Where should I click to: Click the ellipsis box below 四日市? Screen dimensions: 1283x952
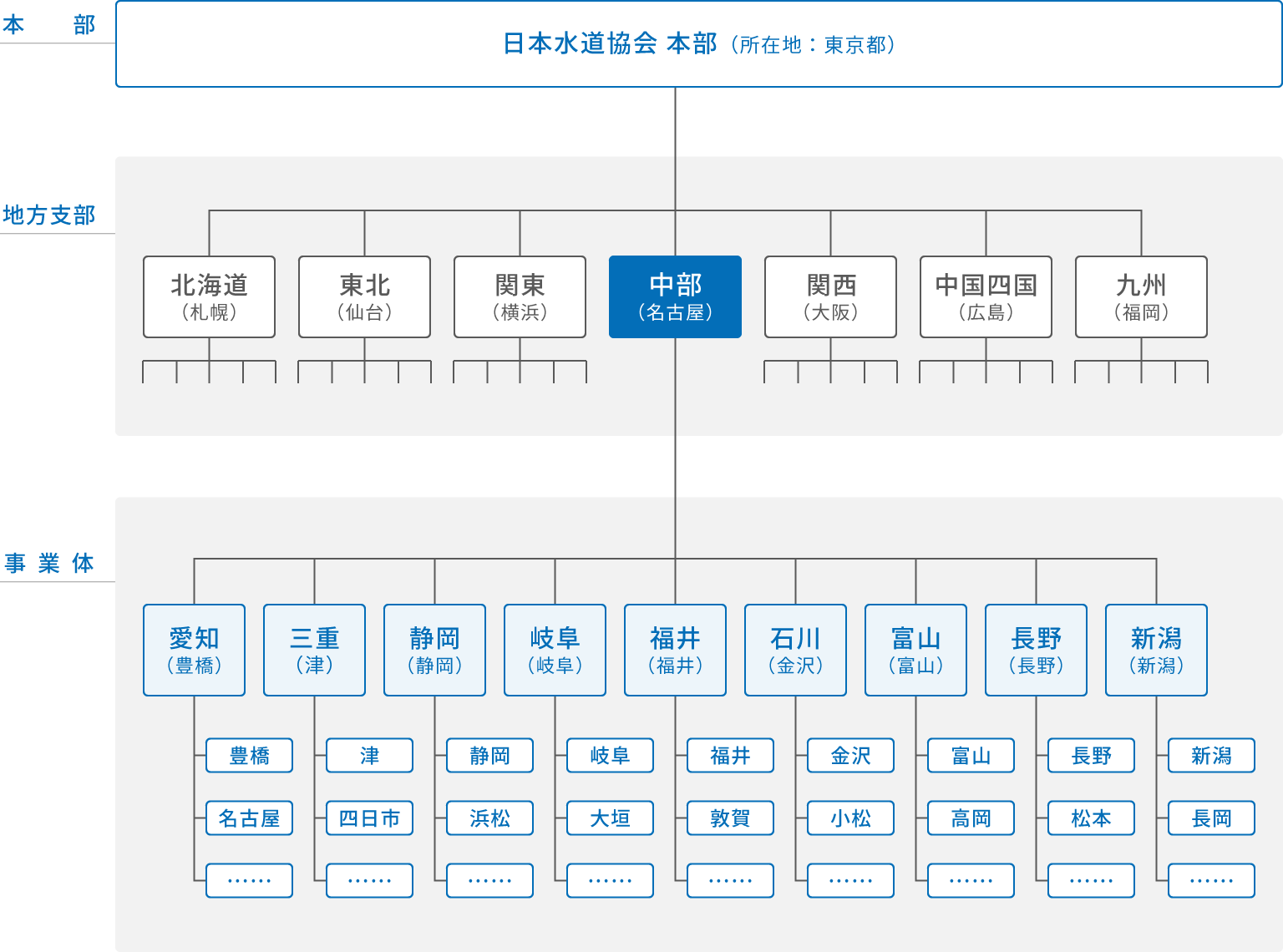click(369, 881)
